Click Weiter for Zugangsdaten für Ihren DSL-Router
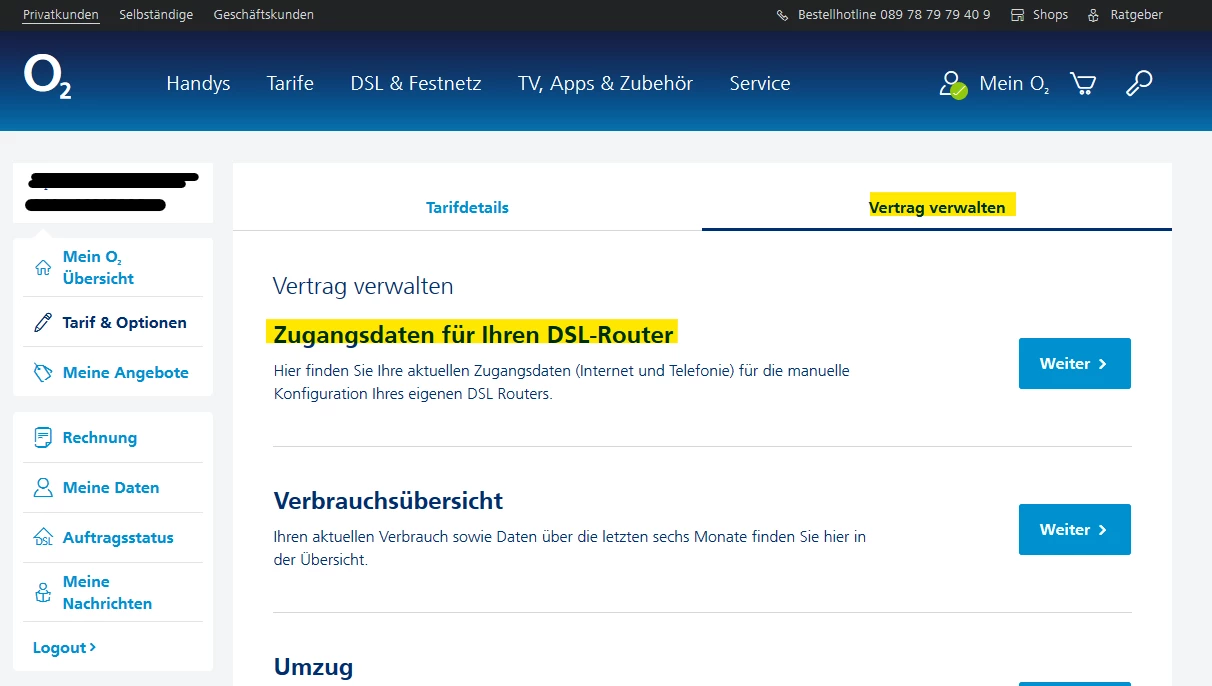 pos(1075,364)
